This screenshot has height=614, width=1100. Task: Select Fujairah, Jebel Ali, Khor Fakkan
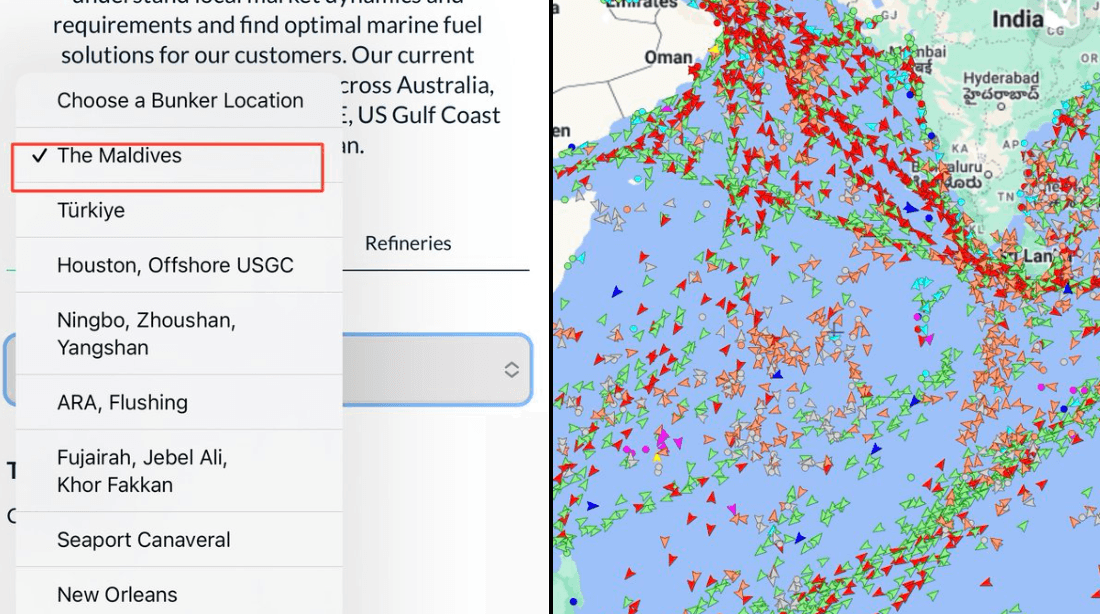point(142,471)
